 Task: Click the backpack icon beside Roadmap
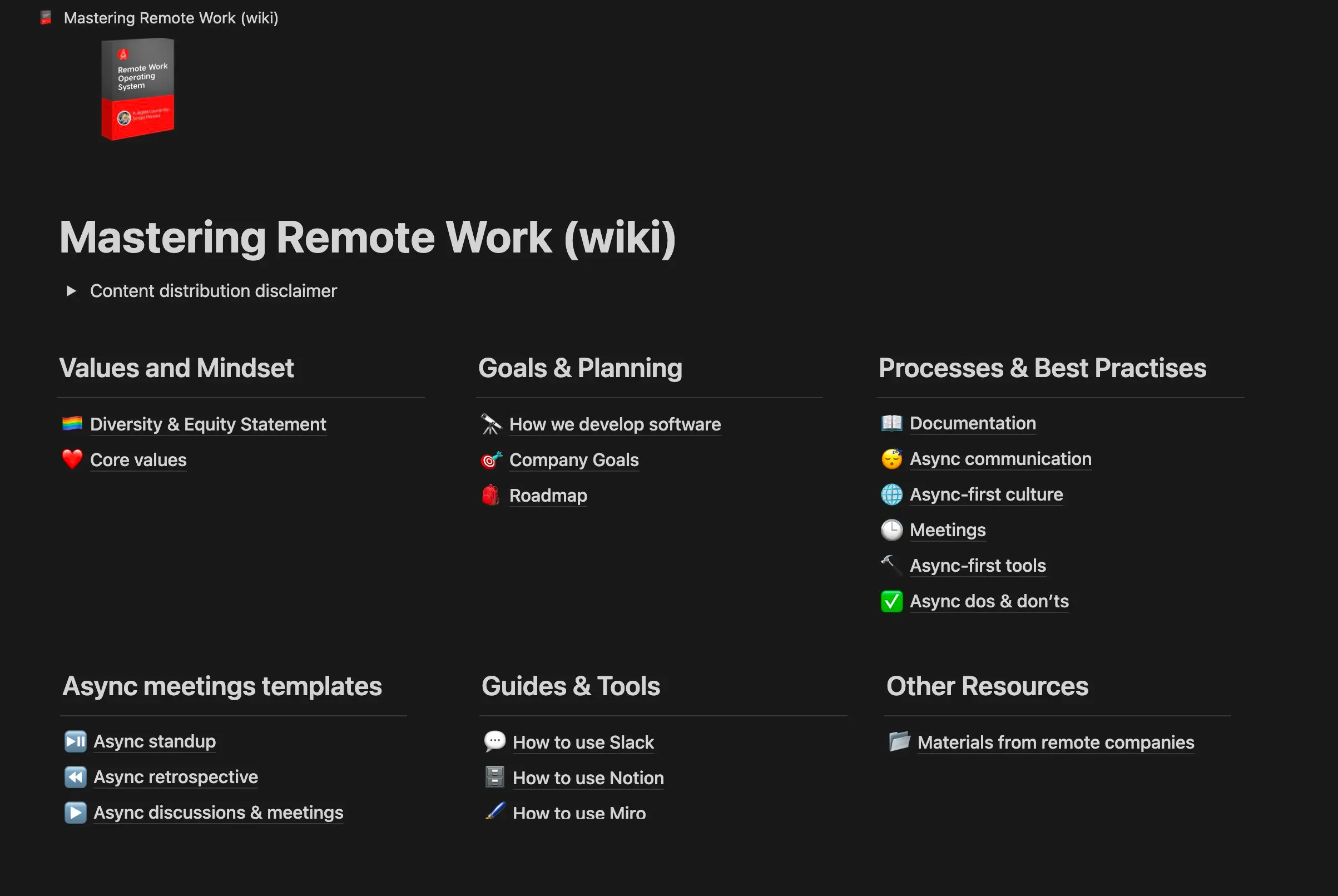[x=492, y=495]
